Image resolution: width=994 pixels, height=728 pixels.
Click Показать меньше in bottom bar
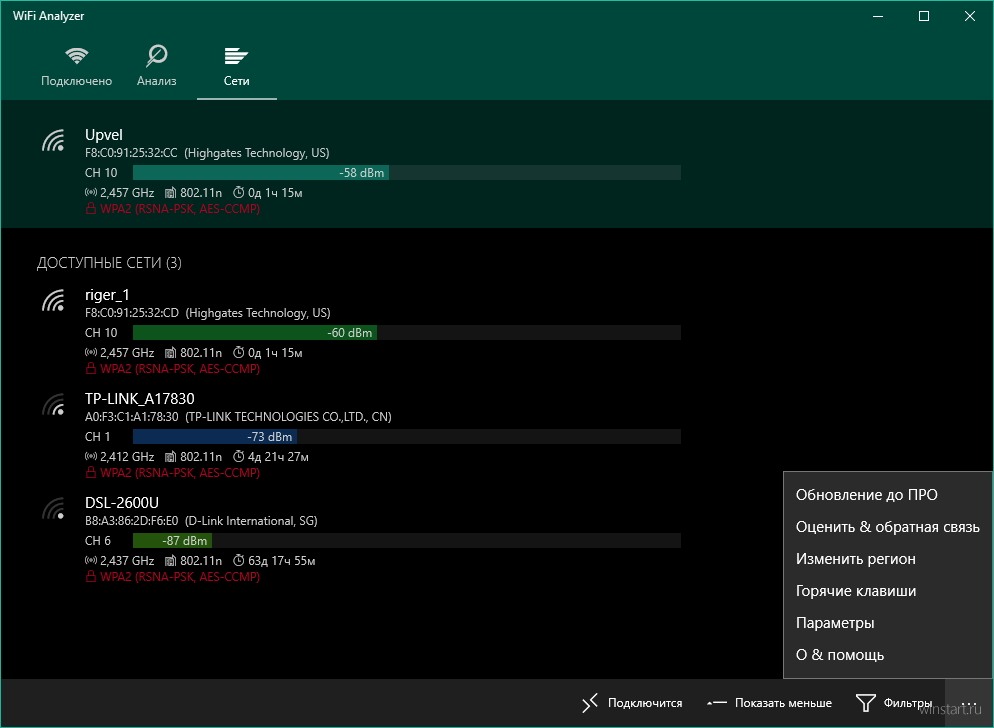770,703
